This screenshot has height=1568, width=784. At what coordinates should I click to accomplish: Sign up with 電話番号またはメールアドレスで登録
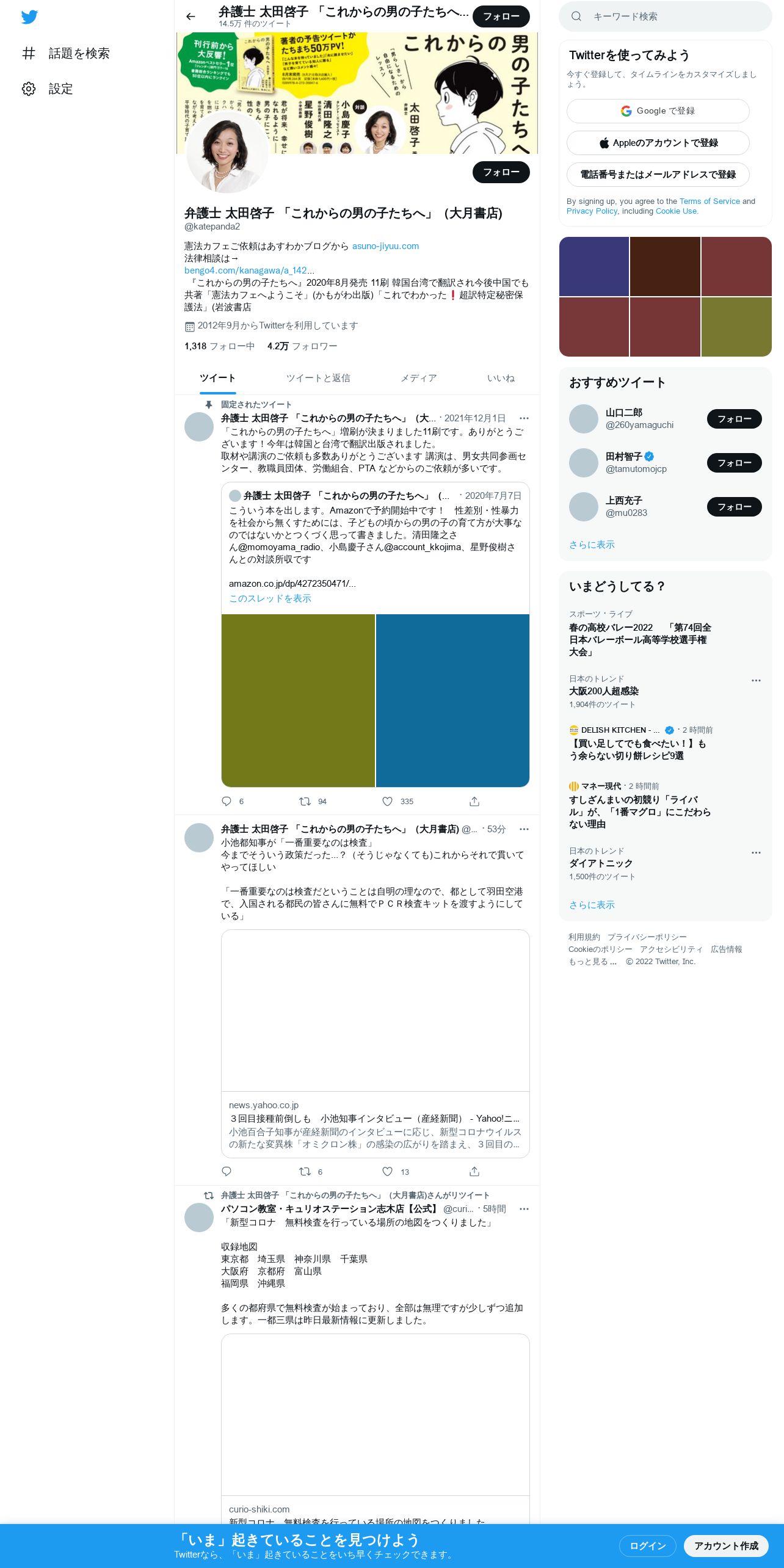[x=658, y=175]
